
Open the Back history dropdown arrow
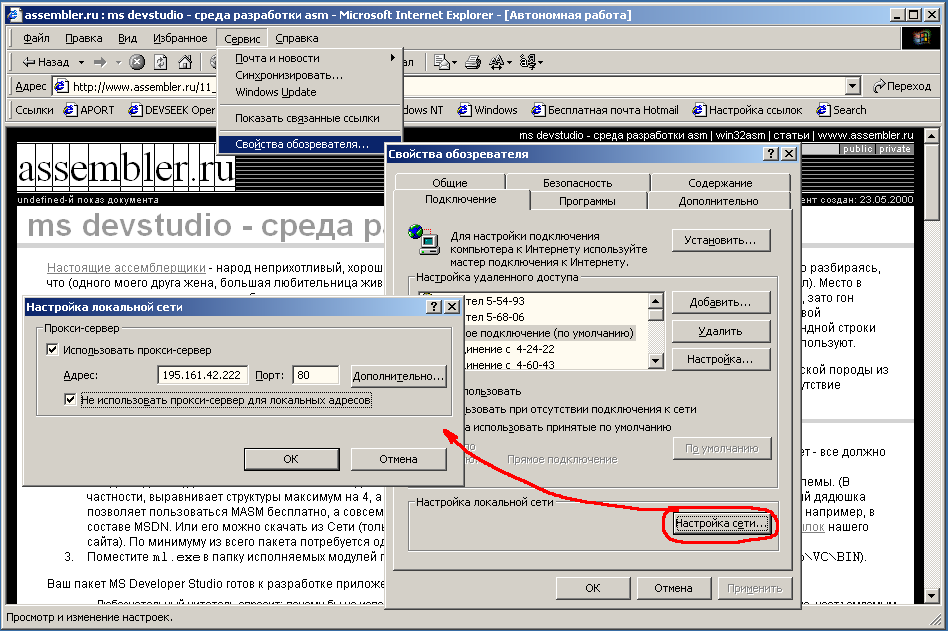tap(81, 62)
